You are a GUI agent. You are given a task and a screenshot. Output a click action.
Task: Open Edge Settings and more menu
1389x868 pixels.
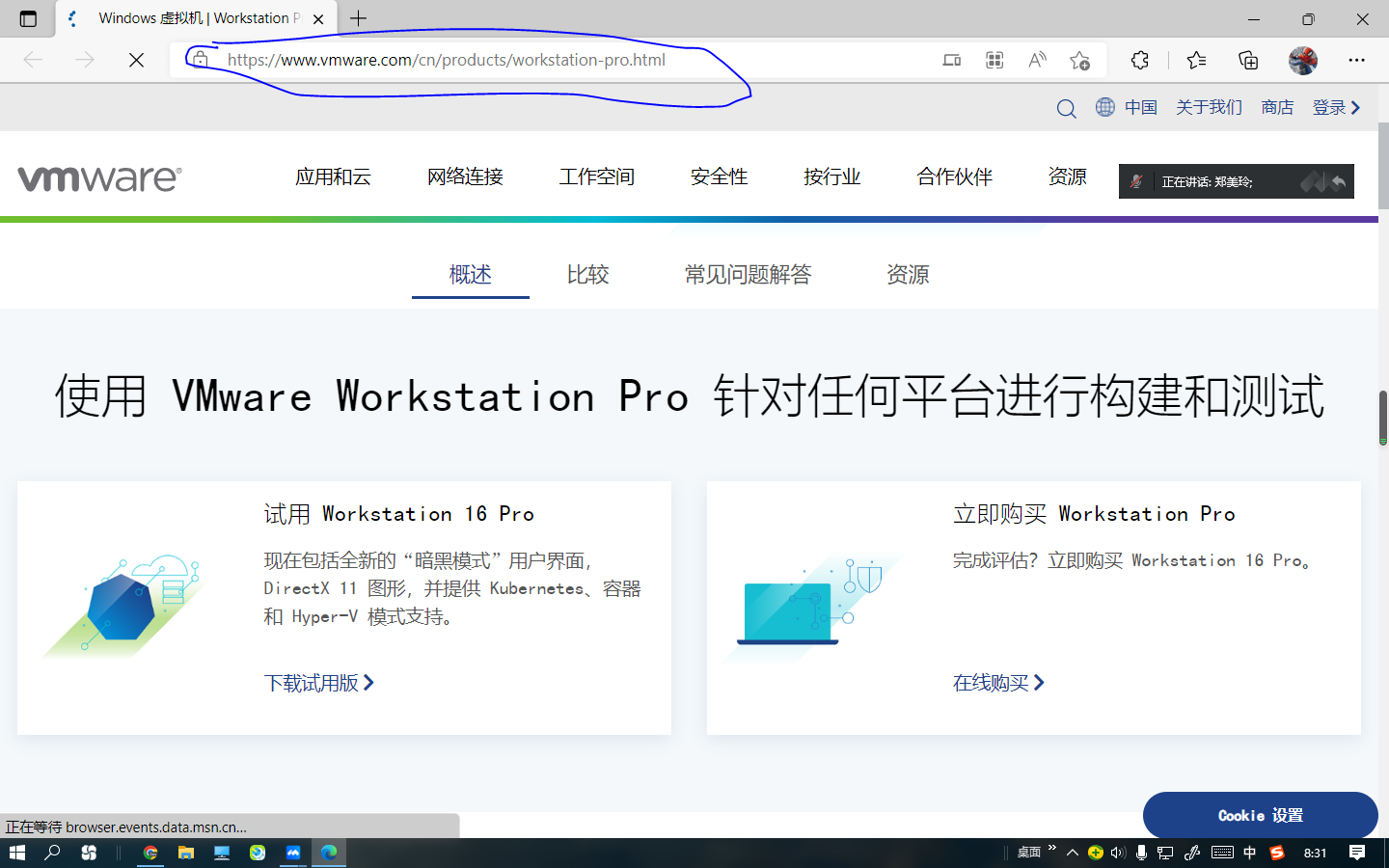1357,60
